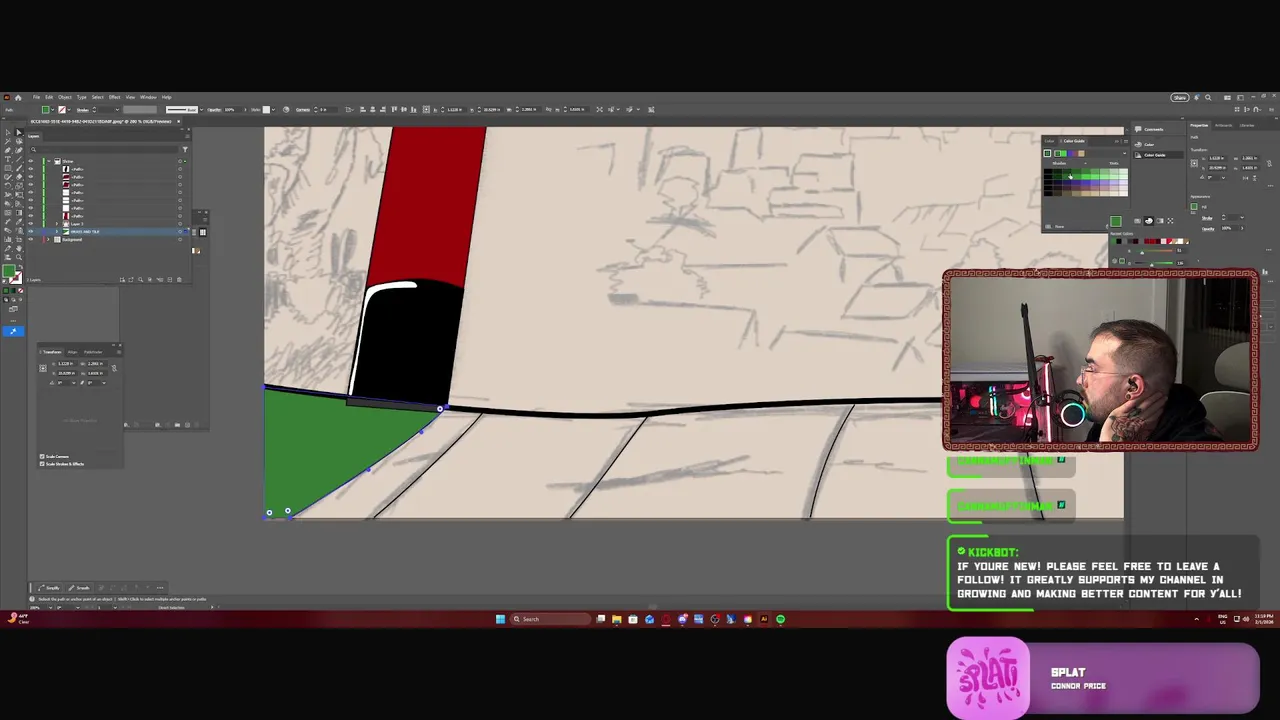
Task: Open the Window menu
Action: (x=148, y=97)
